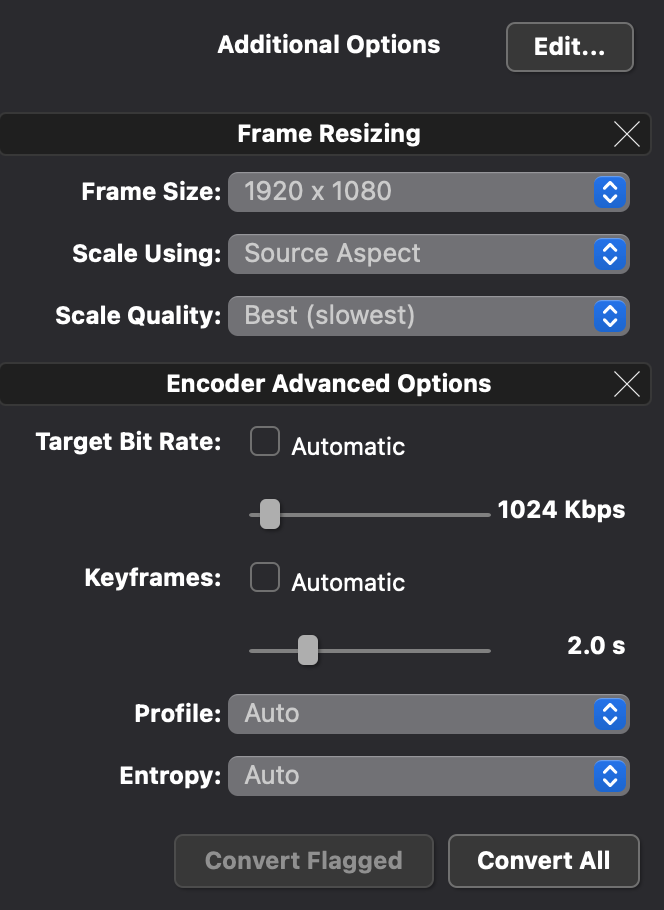Click the Additional Options heading

tap(329, 45)
